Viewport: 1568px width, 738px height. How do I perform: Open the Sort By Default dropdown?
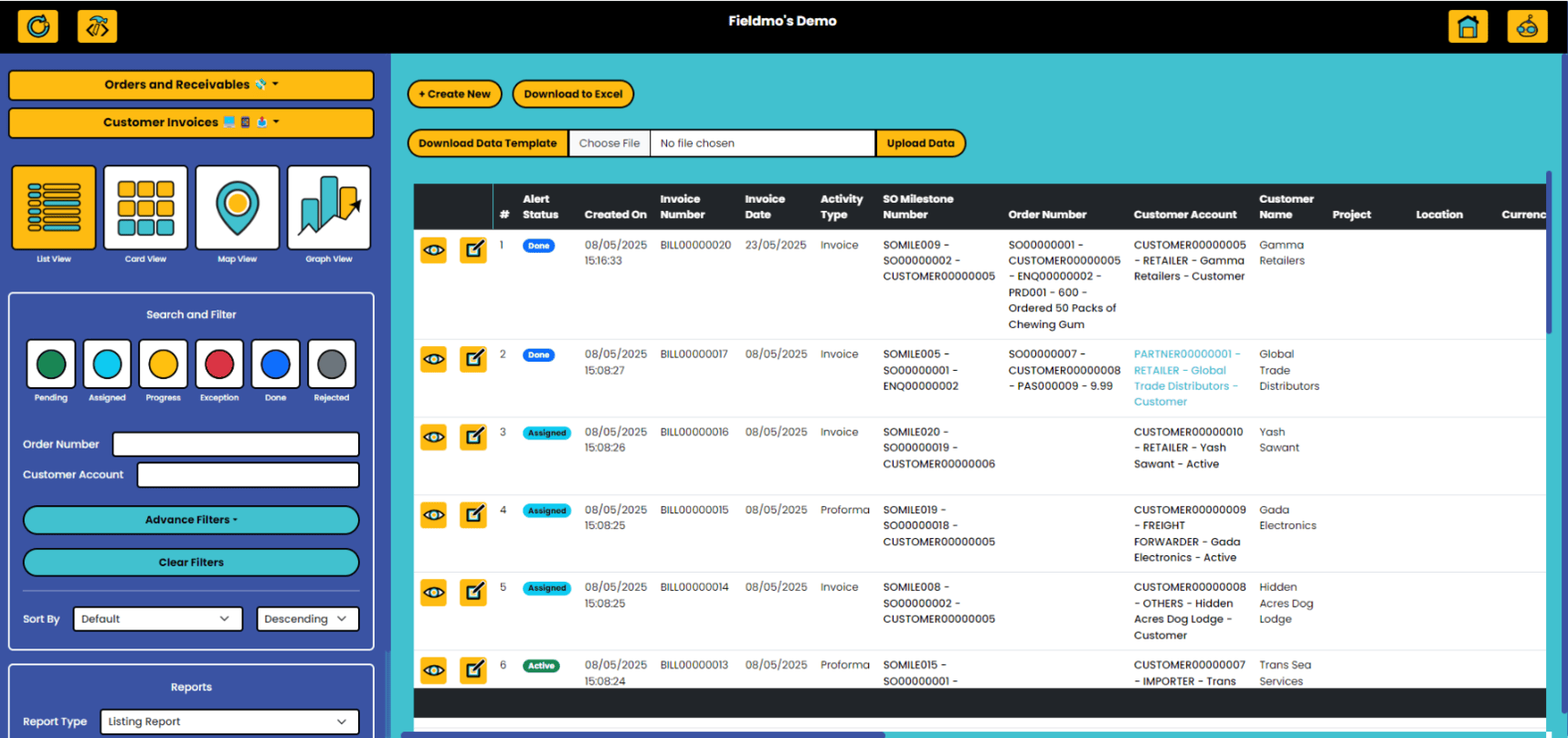click(158, 618)
